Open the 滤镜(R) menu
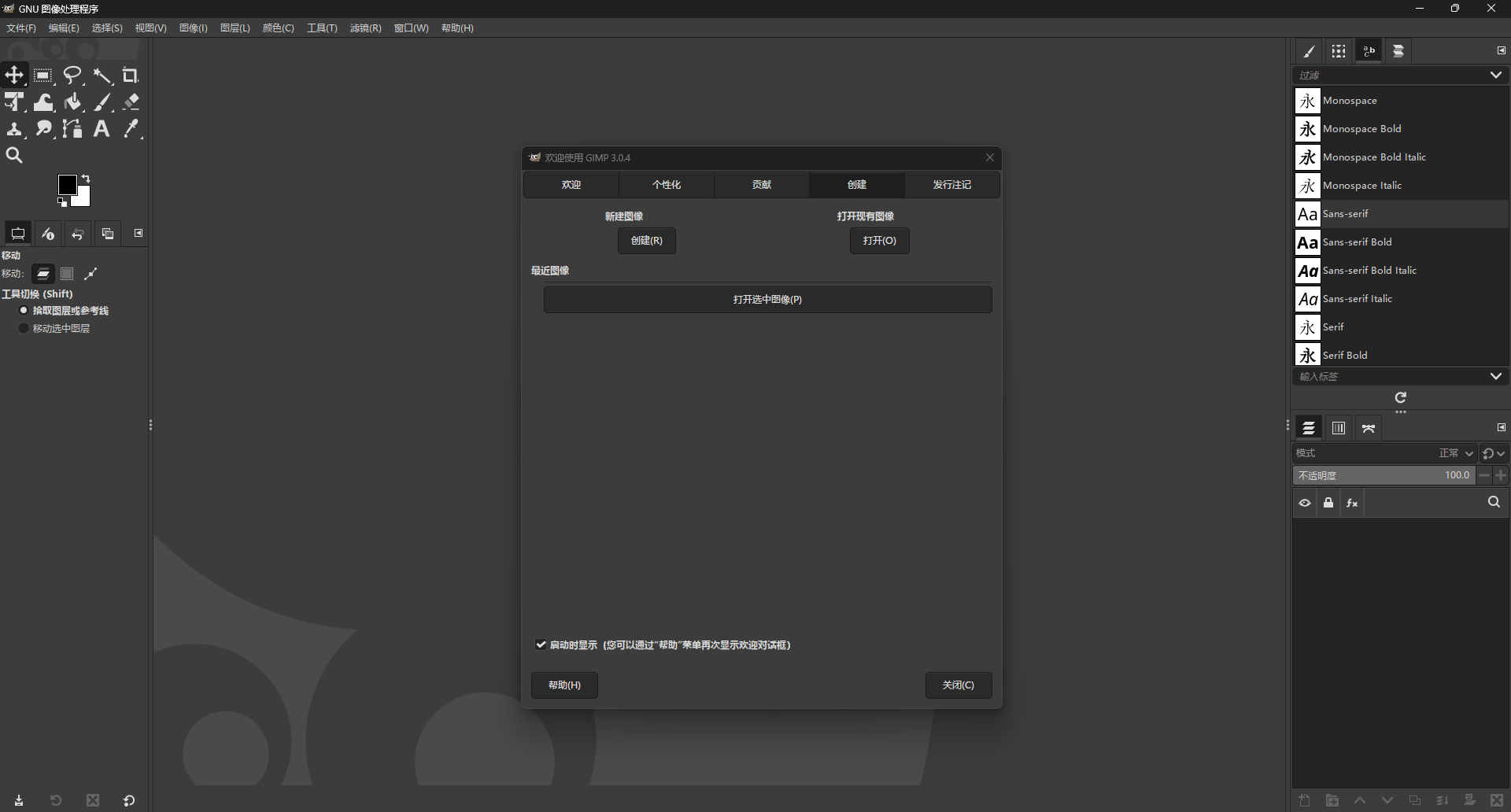The image size is (1511, 812). 366,28
